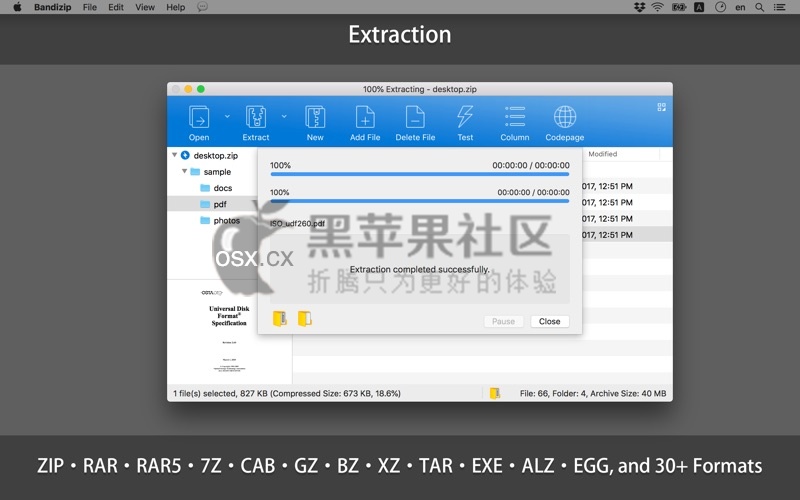Viewport: 800px width, 500px height.
Task: Click the Delete File toolbar icon
Action: 415,117
